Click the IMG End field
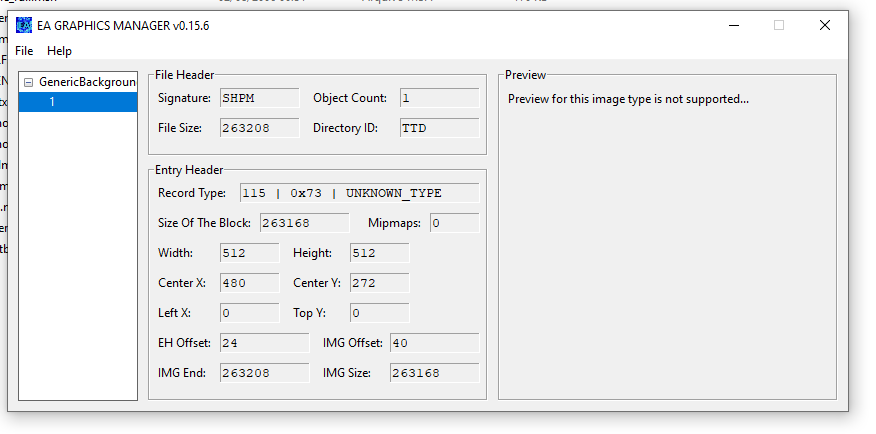 click(x=265, y=373)
